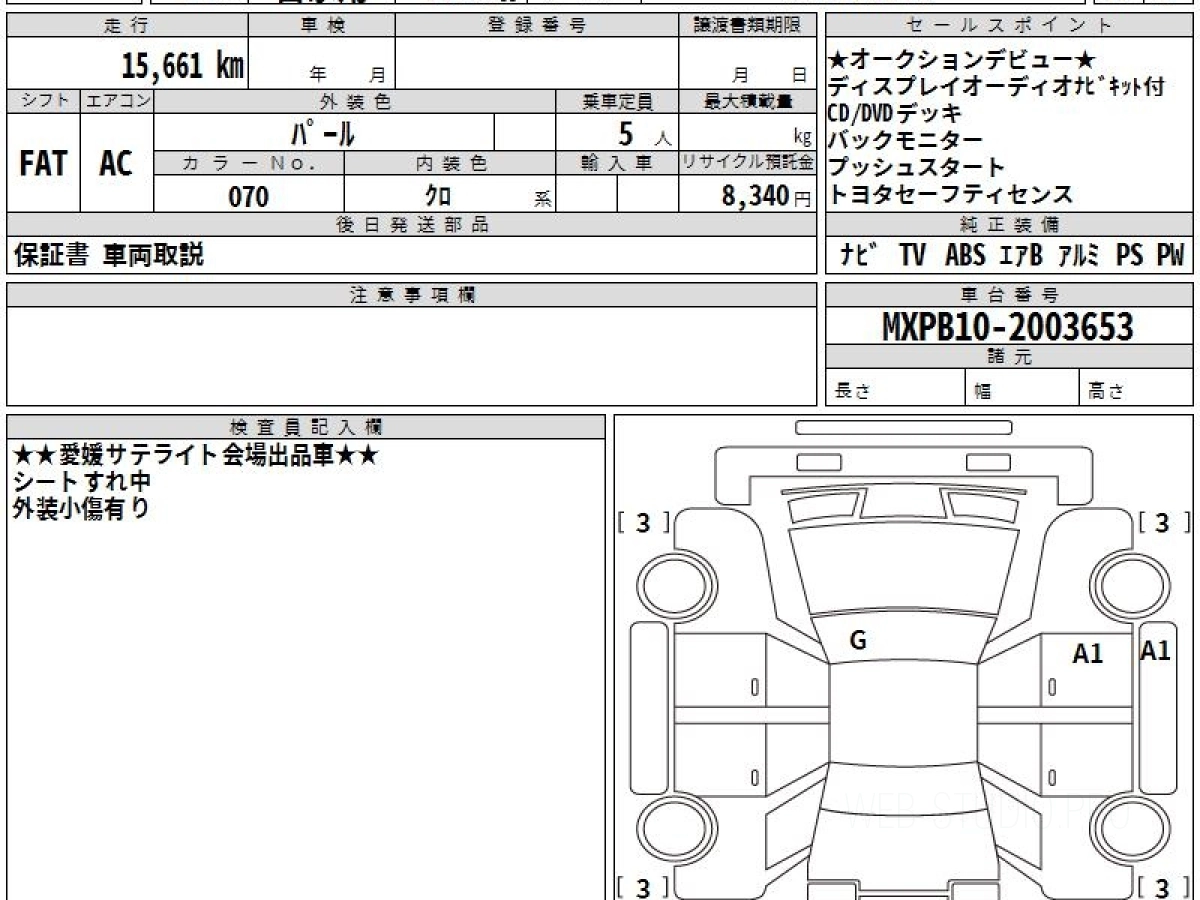Click the 純正装備 header
Image resolution: width=1200 pixels, height=900 pixels.
tap(1009, 224)
